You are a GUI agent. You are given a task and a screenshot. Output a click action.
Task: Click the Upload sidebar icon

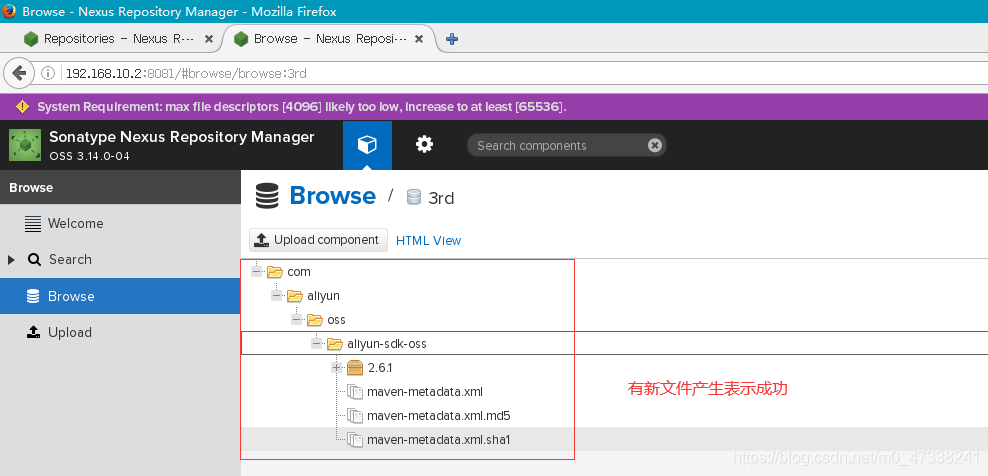click(33, 332)
